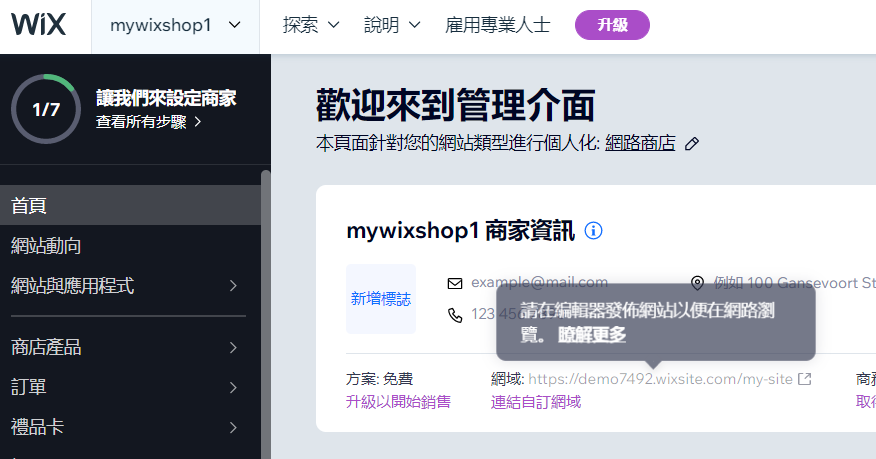Select 首頁 in the sidebar
This screenshot has height=459, width=876.
[130, 205]
